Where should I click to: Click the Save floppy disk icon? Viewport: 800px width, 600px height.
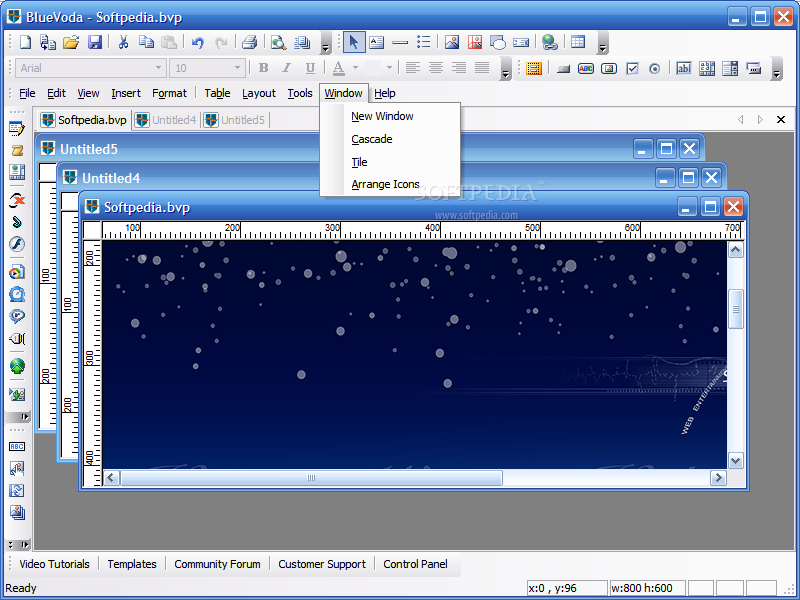coord(95,42)
